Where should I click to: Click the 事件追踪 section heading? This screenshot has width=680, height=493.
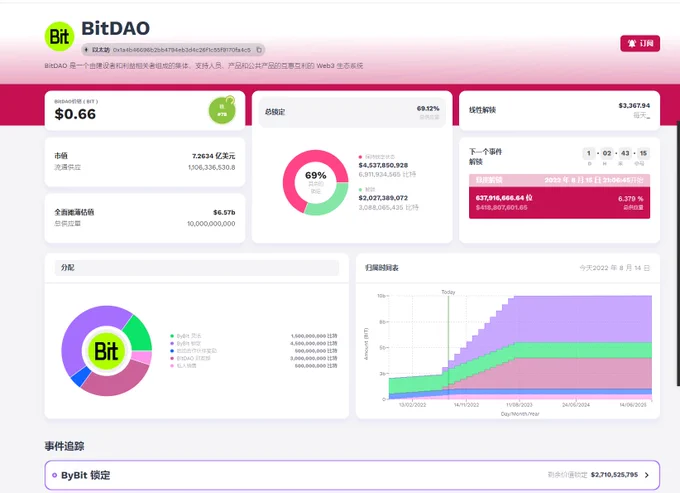click(x=64, y=446)
